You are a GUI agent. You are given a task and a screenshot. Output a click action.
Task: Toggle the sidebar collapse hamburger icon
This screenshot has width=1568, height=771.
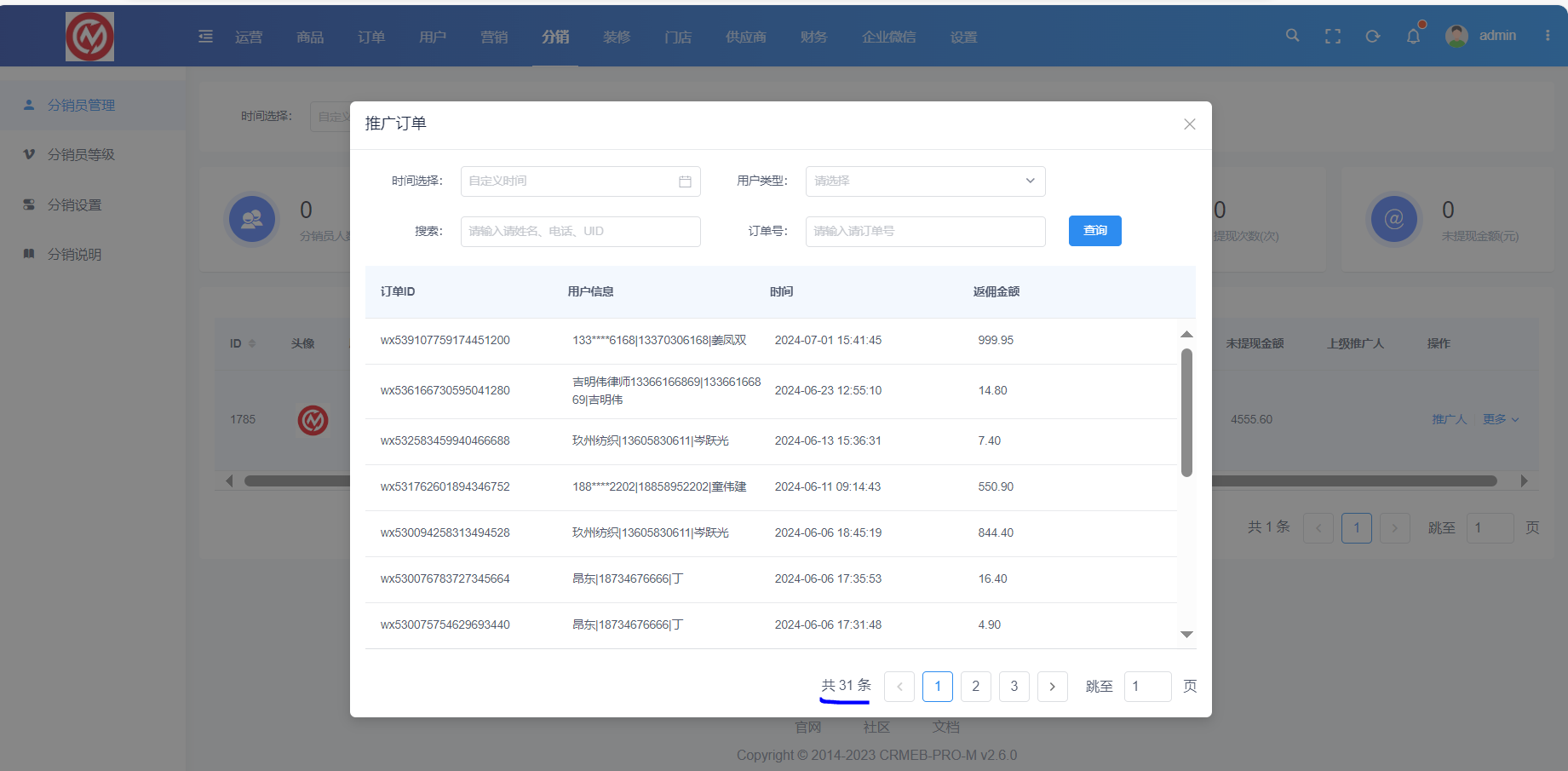205,36
